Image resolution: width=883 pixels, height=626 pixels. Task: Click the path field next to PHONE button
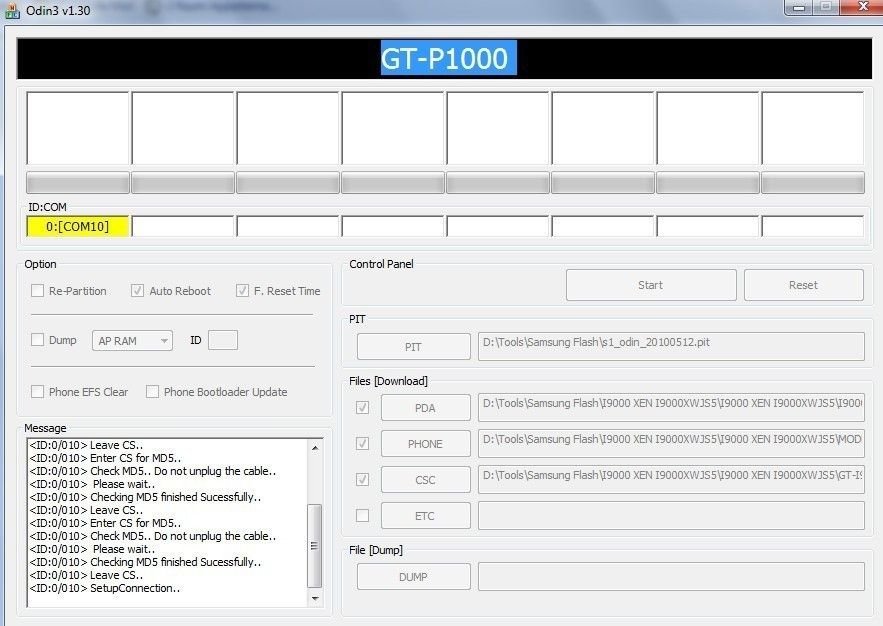tap(671, 444)
